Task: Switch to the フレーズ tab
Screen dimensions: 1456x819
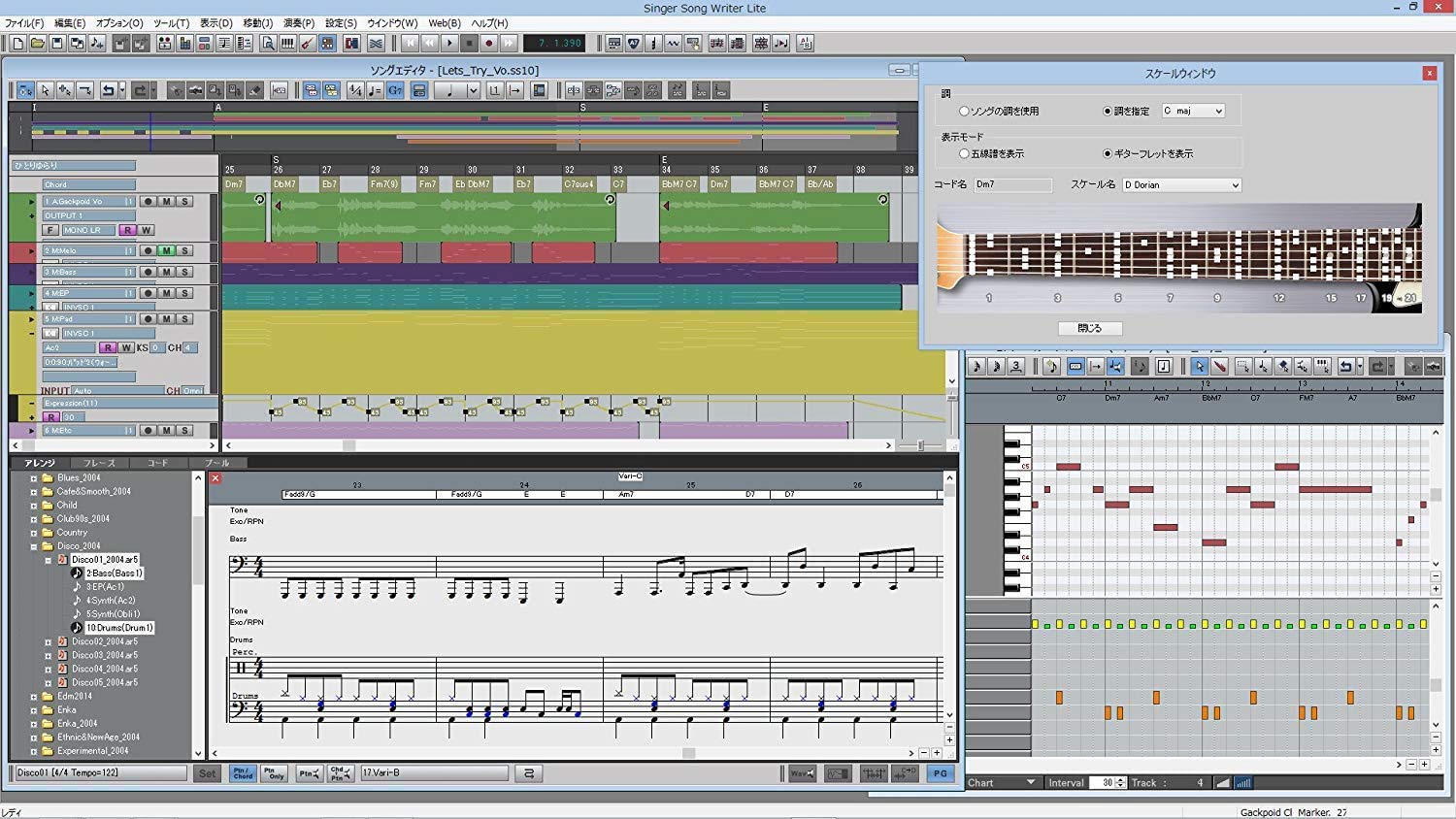Action: tap(99, 463)
